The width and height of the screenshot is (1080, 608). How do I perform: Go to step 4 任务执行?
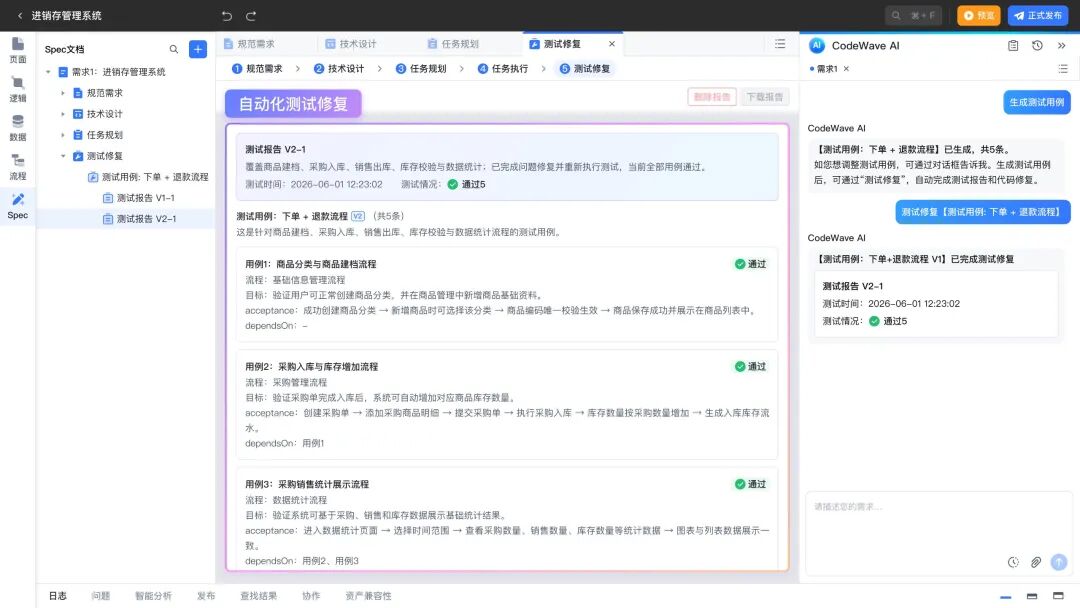(x=503, y=69)
